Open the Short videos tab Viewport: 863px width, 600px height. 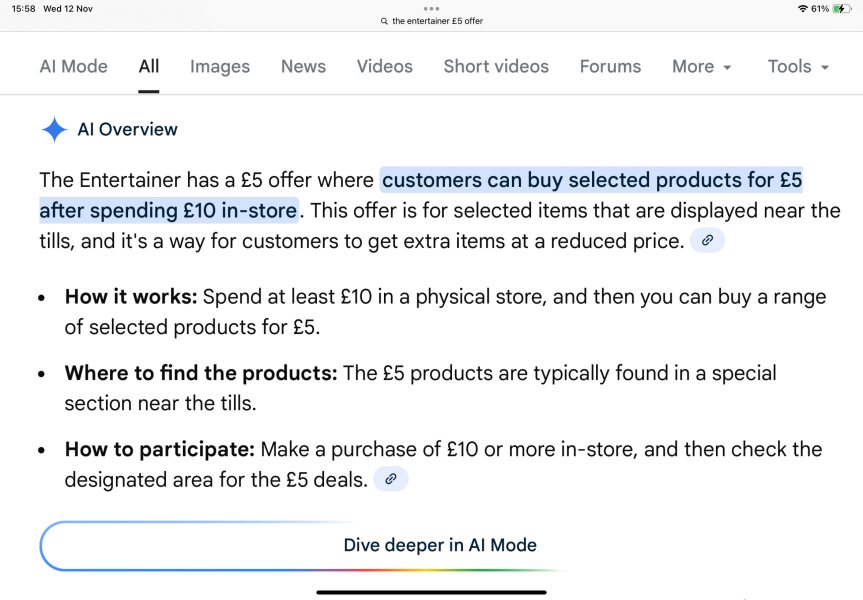tap(496, 67)
